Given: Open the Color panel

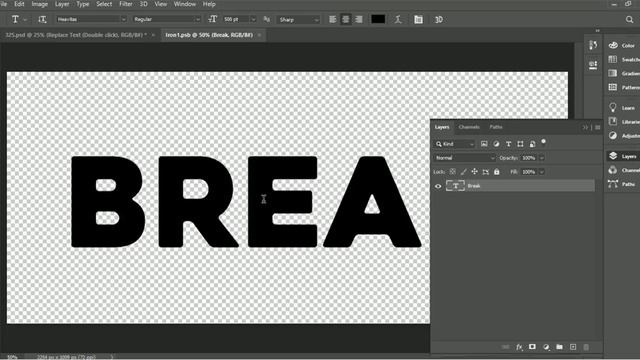Looking at the screenshot, I should pyautogui.click(x=623, y=45).
